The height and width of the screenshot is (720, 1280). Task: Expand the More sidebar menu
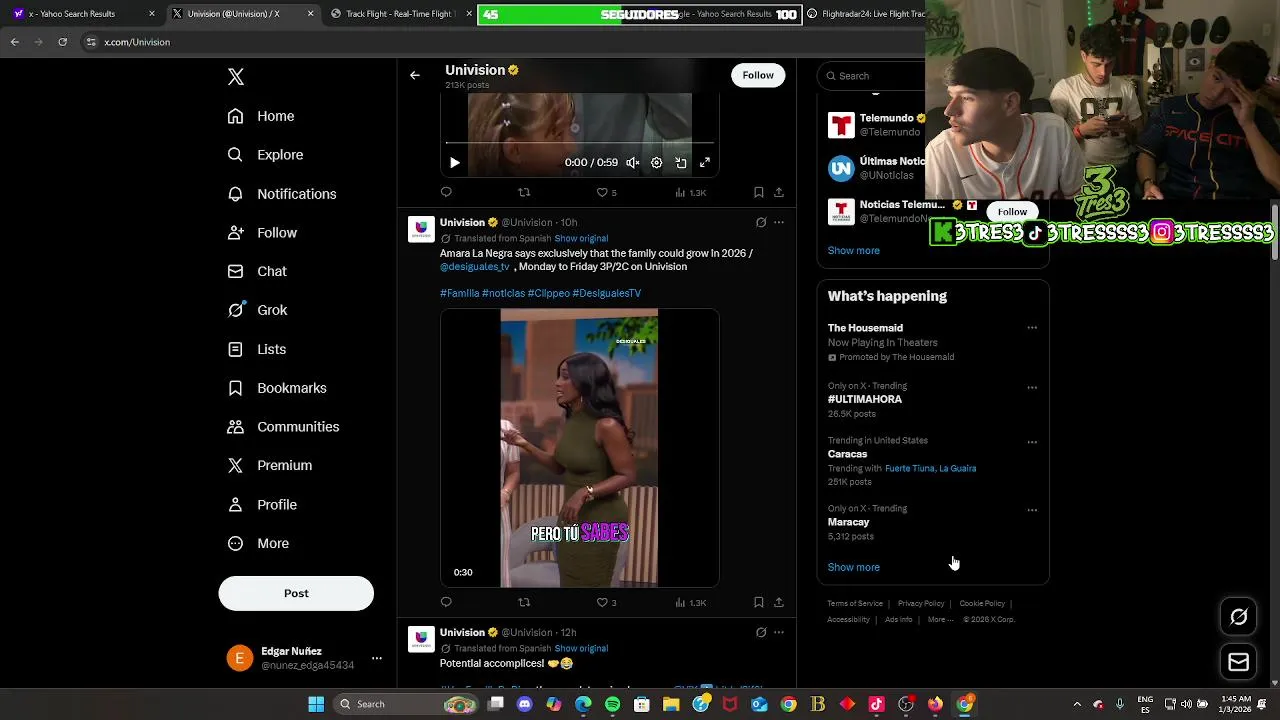click(258, 543)
